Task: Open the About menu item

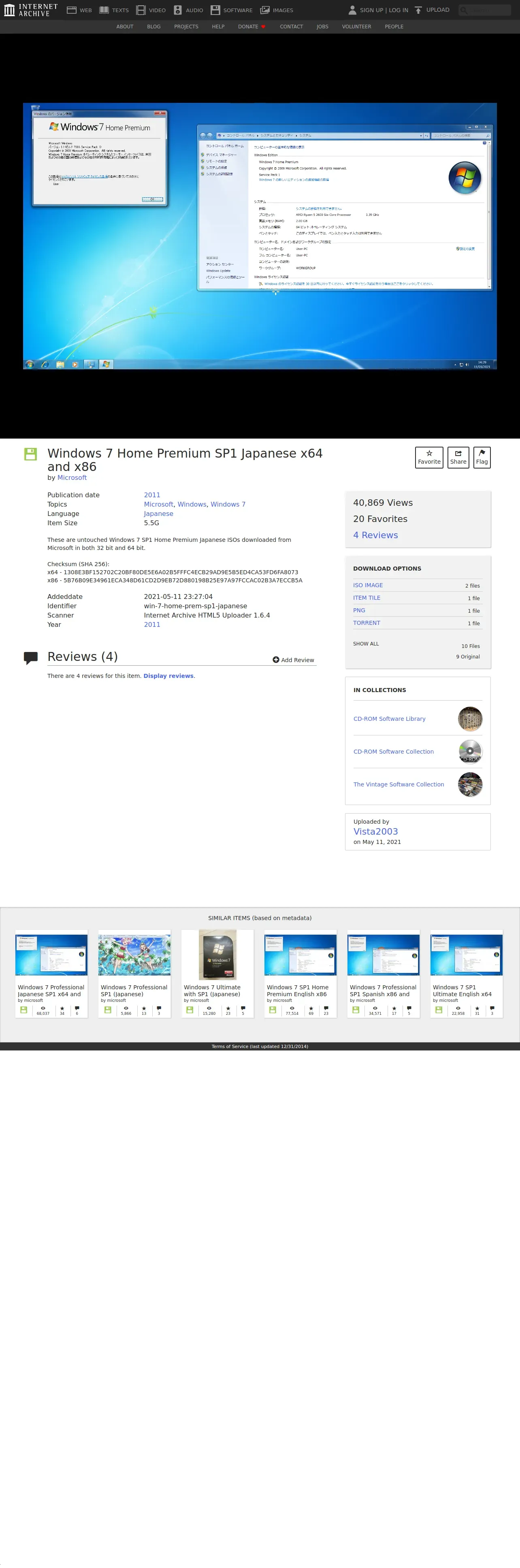Action: tap(125, 27)
